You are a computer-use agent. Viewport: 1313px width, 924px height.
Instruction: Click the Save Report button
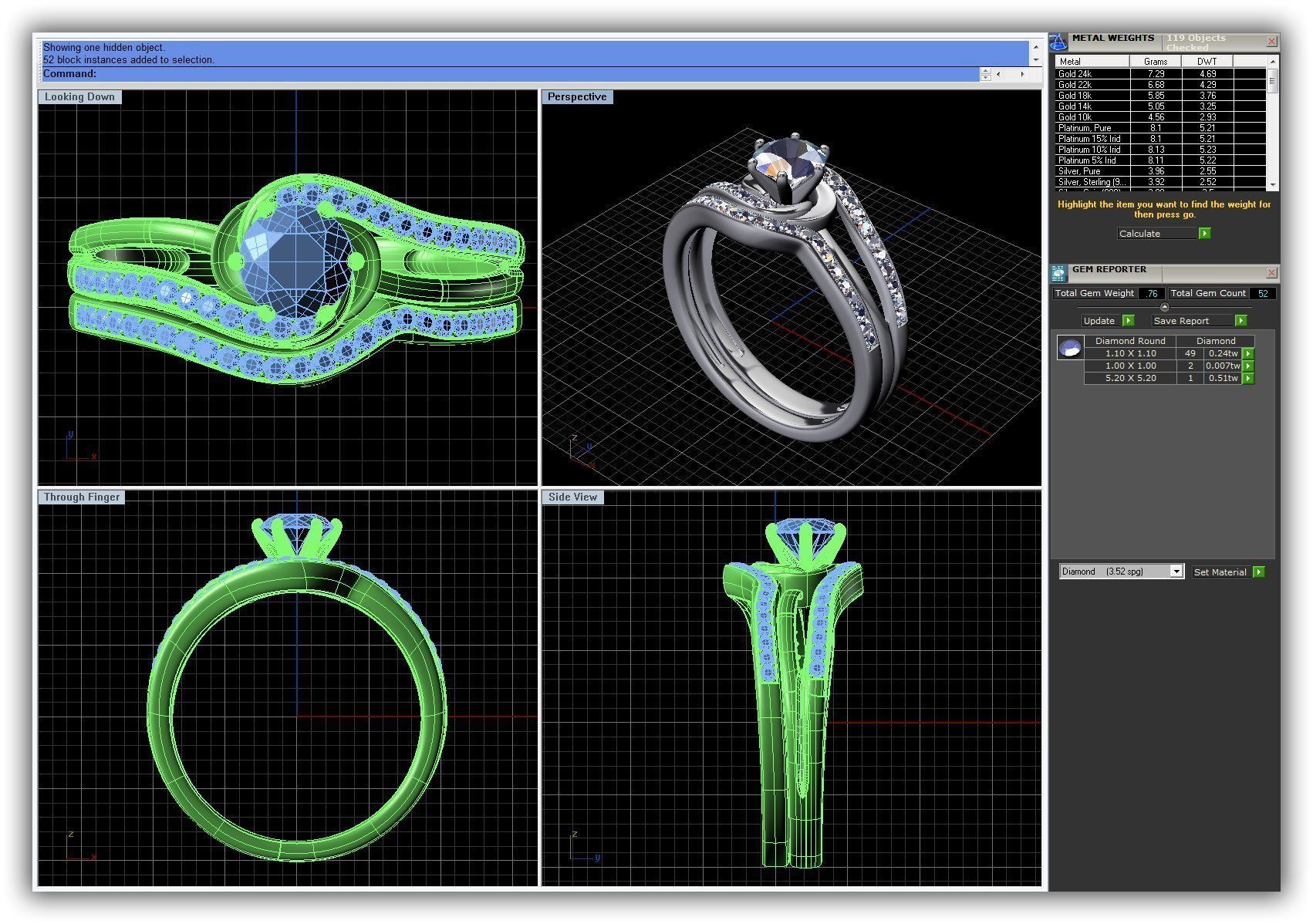(1193, 320)
